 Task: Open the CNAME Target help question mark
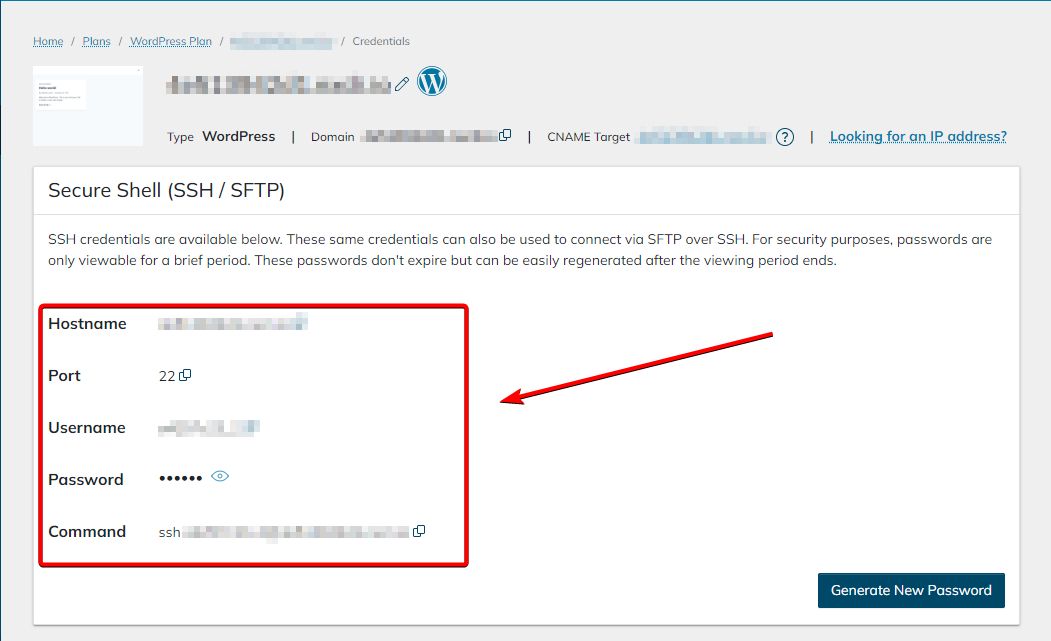click(785, 136)
